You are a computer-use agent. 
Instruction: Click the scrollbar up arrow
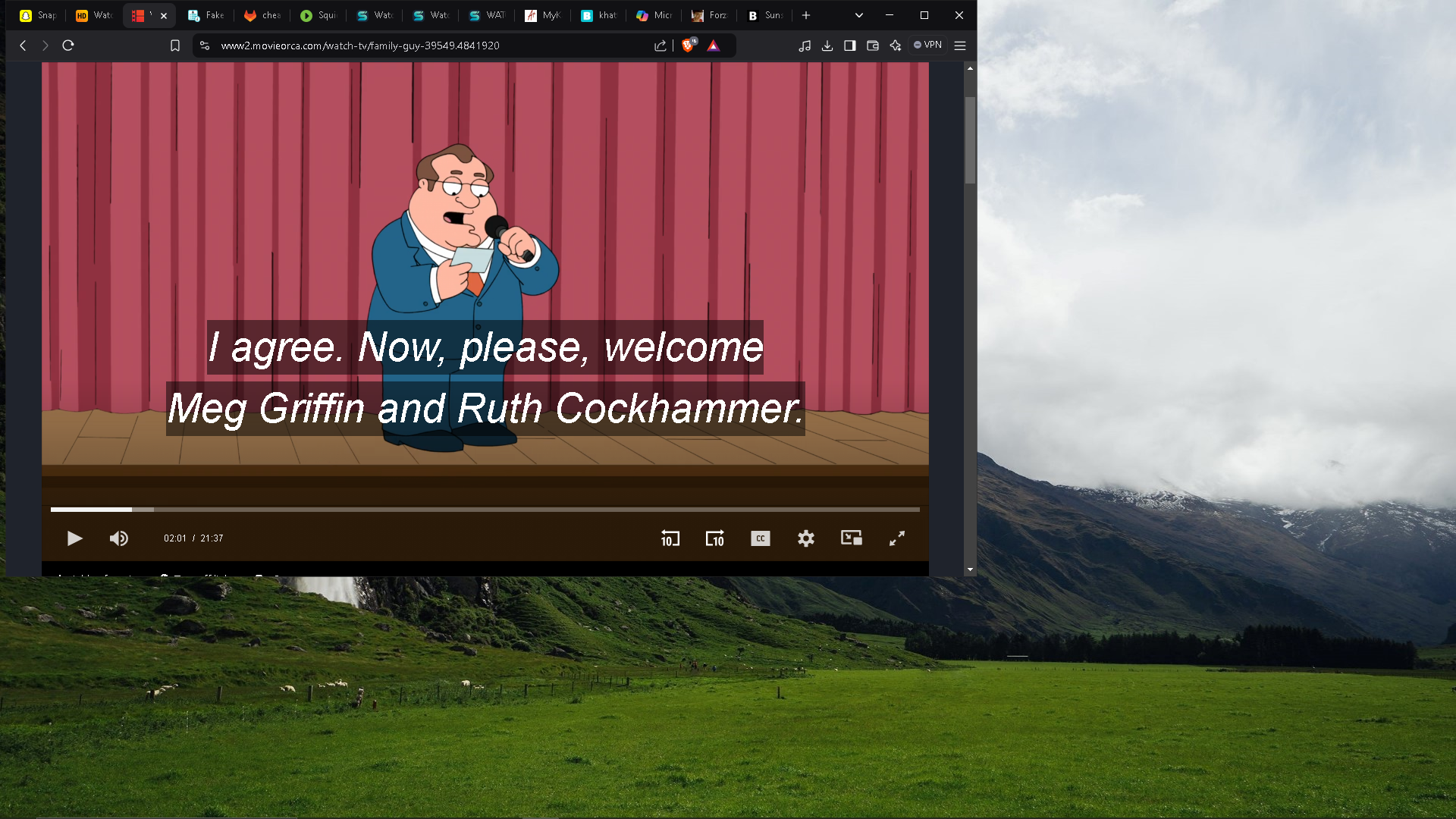pyautogui.click(x=970, y=68)
